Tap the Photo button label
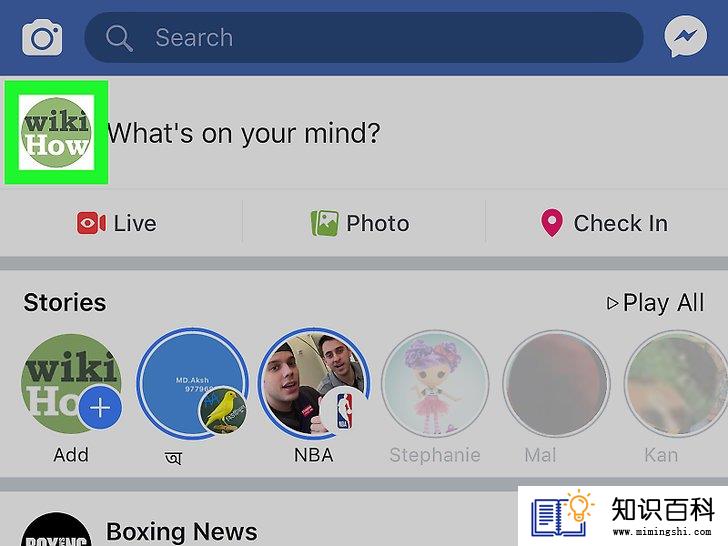This screenshot has height=546, width=728. [x=378, y=223]
